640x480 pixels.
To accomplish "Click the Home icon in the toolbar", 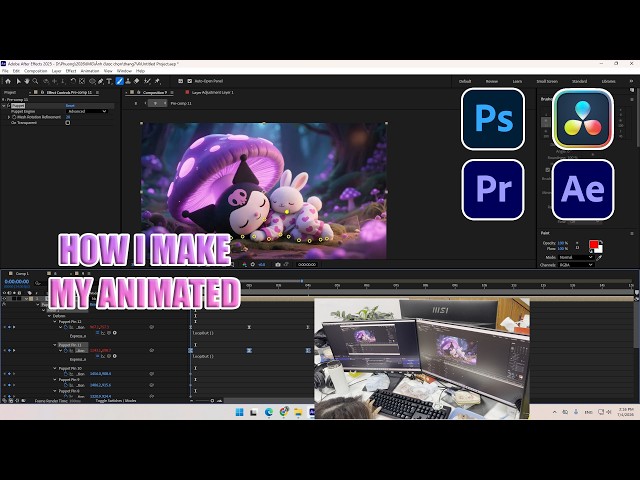I will [8, 81].
